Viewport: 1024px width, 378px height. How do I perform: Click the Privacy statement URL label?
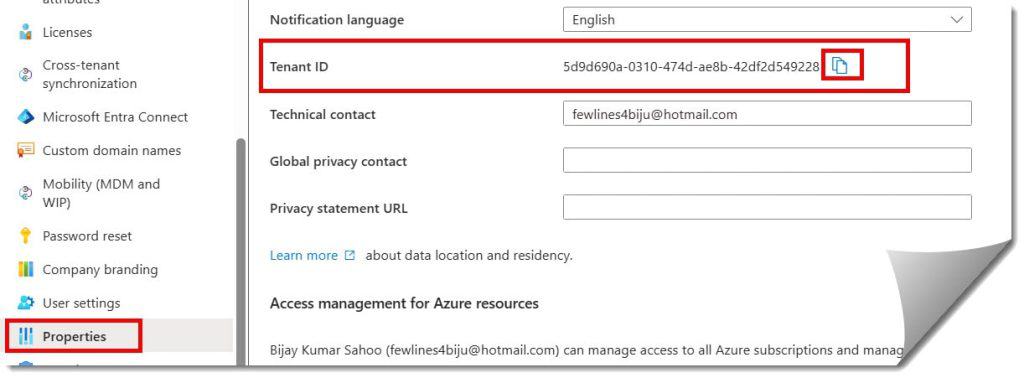[338, 208]
